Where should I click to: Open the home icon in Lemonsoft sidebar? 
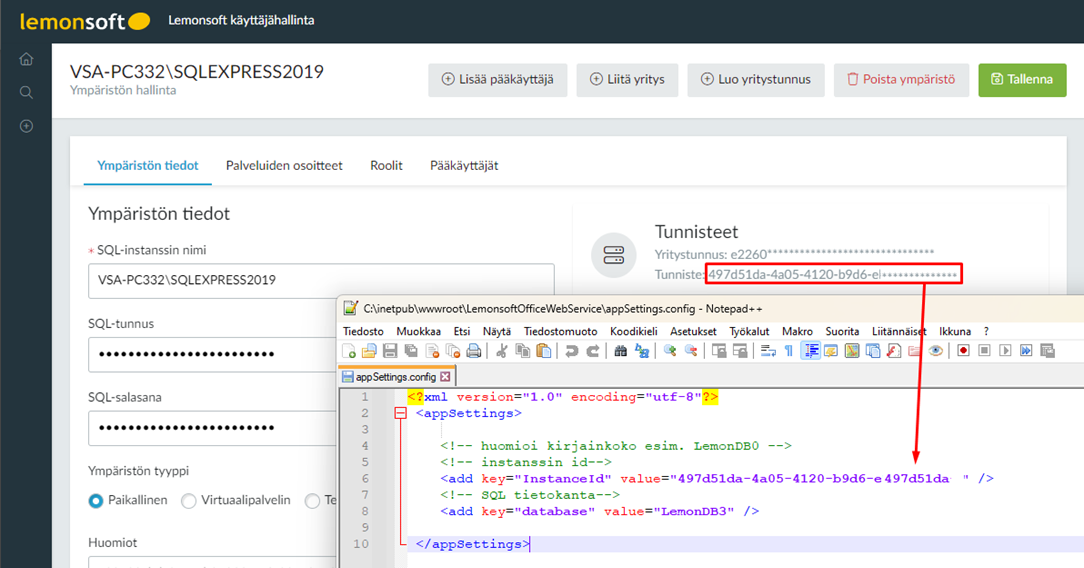(26, 59)
